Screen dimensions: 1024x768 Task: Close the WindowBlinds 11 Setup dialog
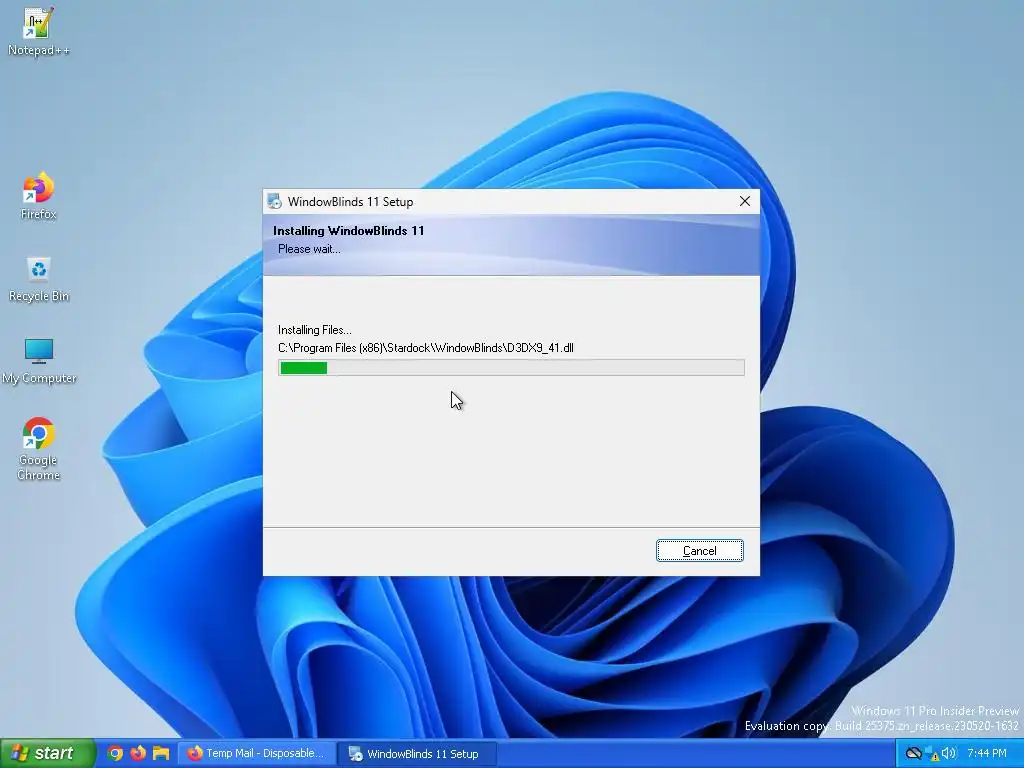[744, 201]
